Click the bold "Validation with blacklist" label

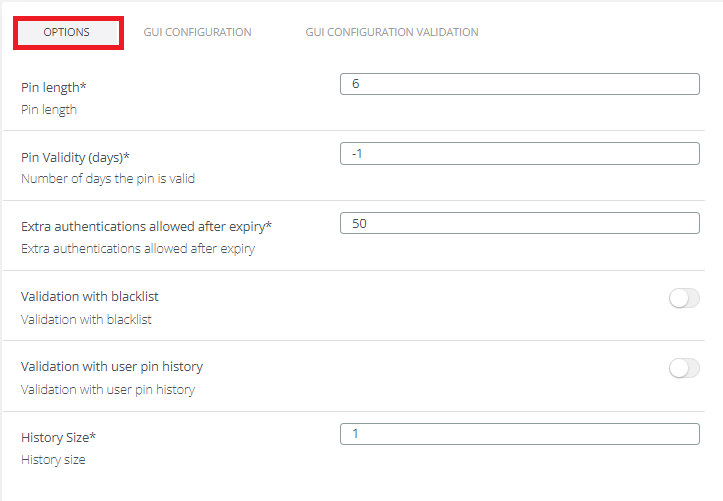[x=90, y=297]
